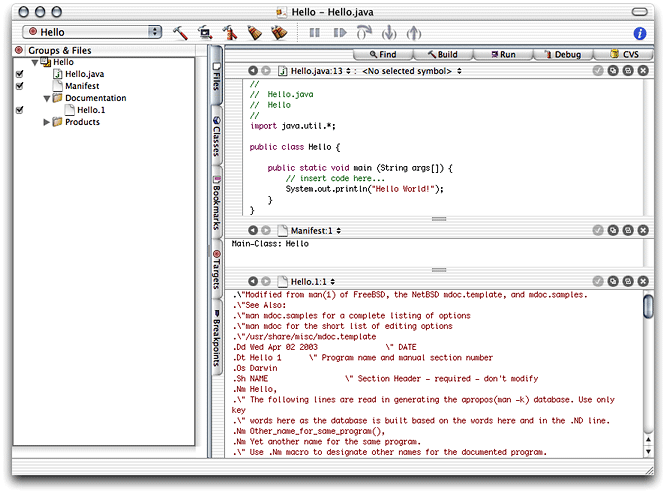
Task: Open the Find tab
Action: click(x=383, y=54)
